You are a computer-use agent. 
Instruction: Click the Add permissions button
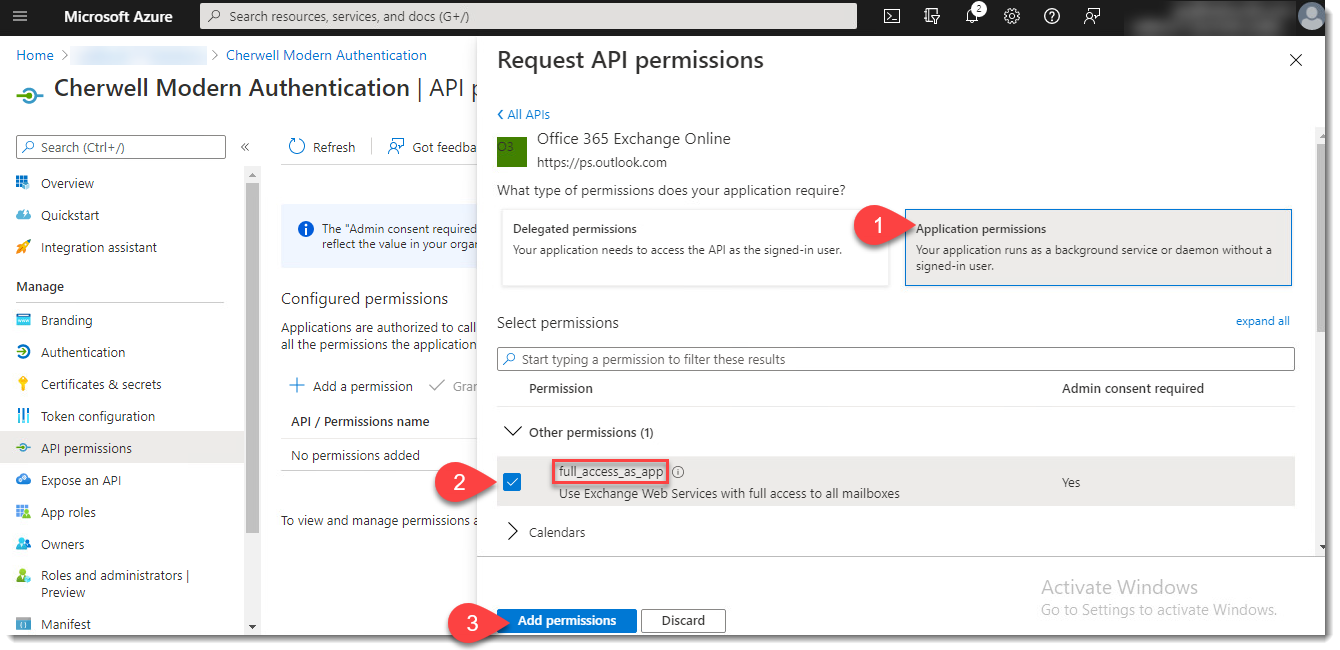pyautogui.click(x=566, y=620)
